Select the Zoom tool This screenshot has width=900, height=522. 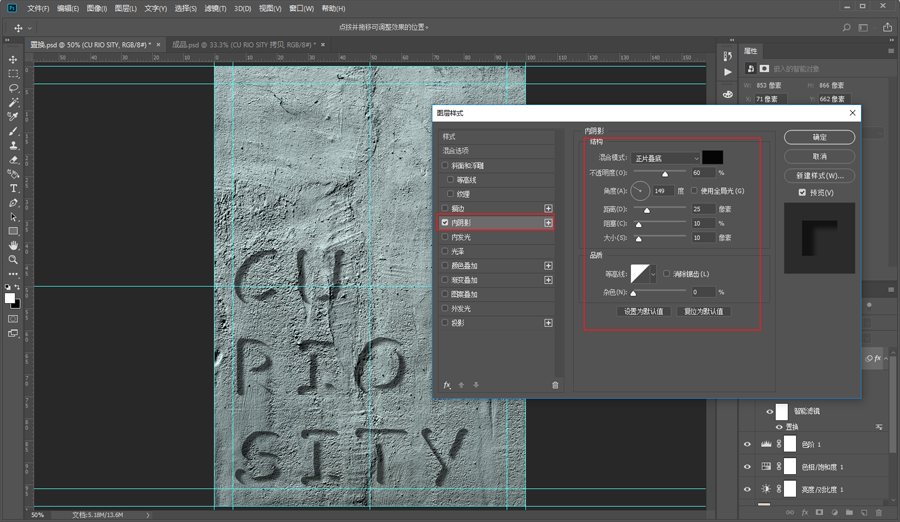point(13,259)
